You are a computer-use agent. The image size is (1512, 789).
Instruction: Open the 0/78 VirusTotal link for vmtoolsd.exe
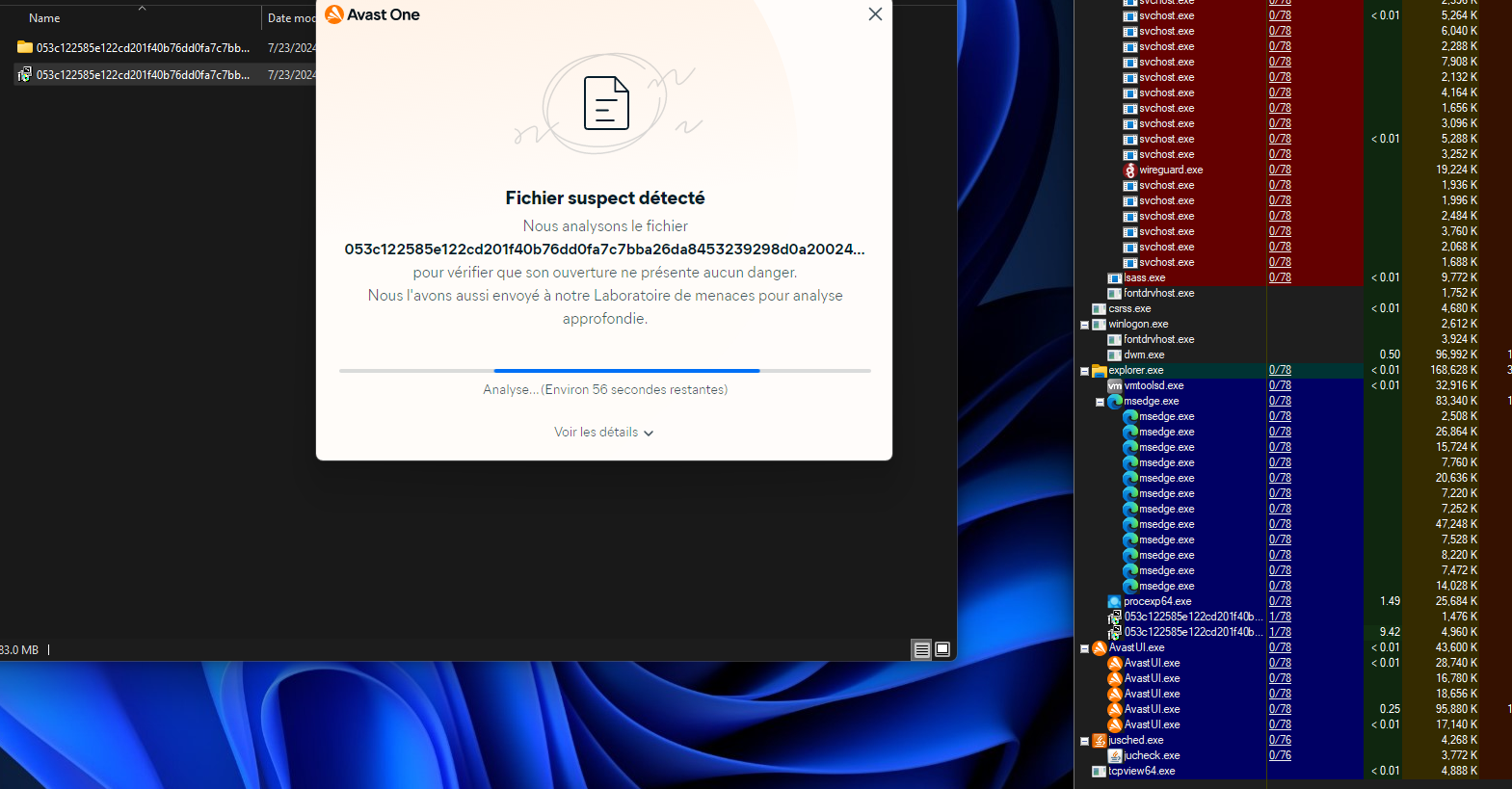click(x=1280, y=385)
